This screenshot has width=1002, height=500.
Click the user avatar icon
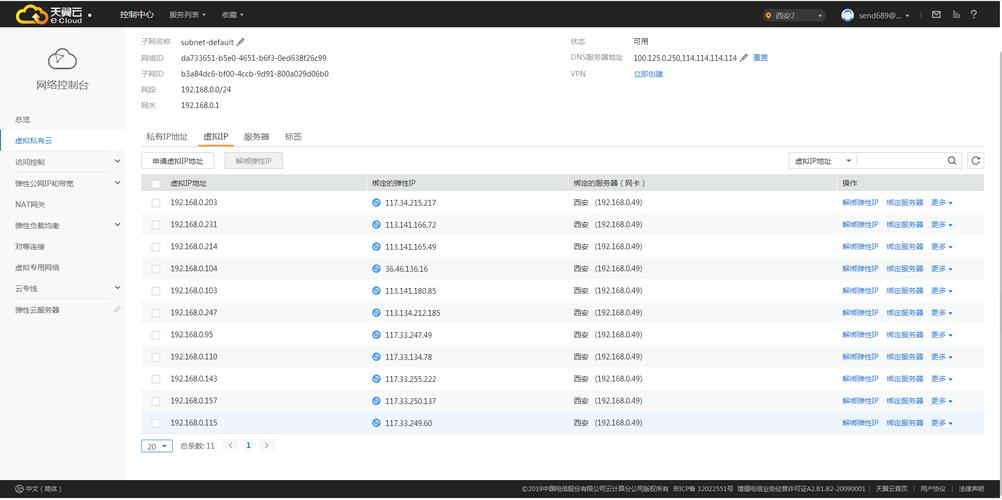coord(847,15)
